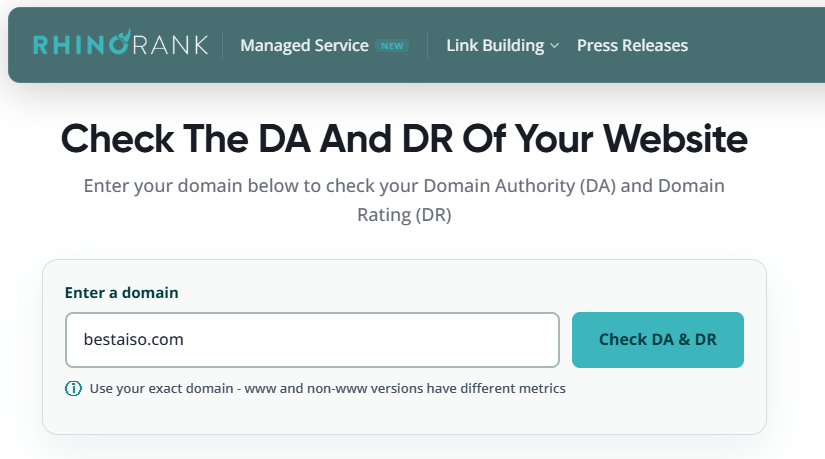Click the 'Use your exact domain' hint text
Viewport: 825px width, 459px height.
327,388
